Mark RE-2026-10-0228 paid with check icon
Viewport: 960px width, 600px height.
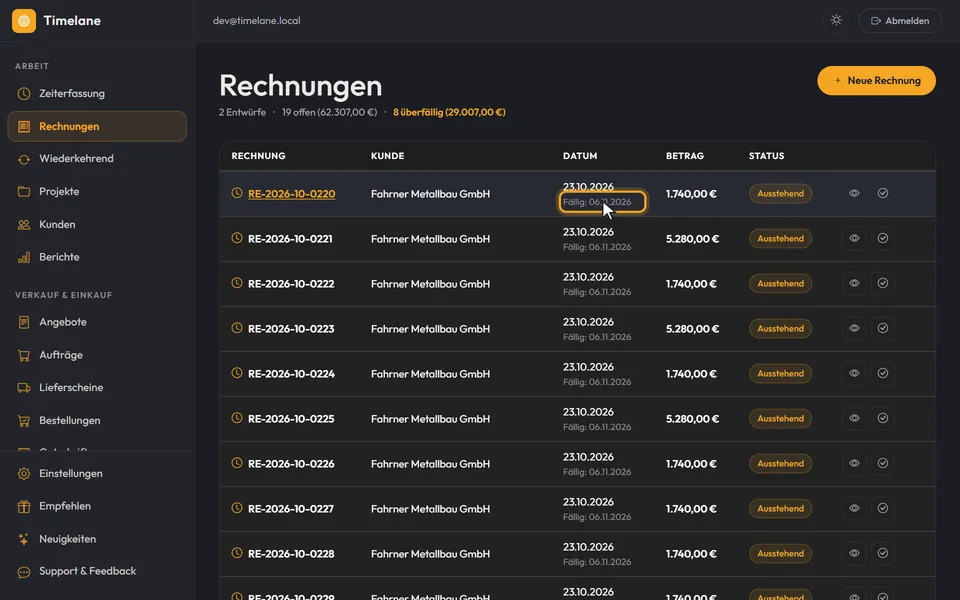pos(883,553)
